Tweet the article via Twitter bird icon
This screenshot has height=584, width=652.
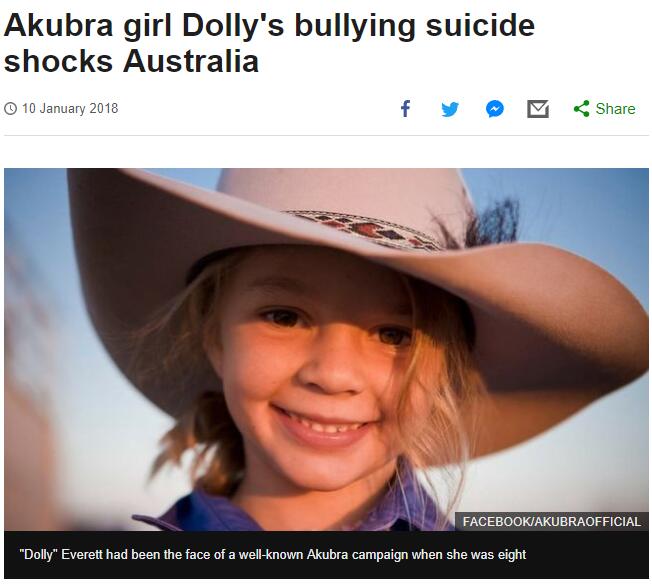click(x=450, y=109)
